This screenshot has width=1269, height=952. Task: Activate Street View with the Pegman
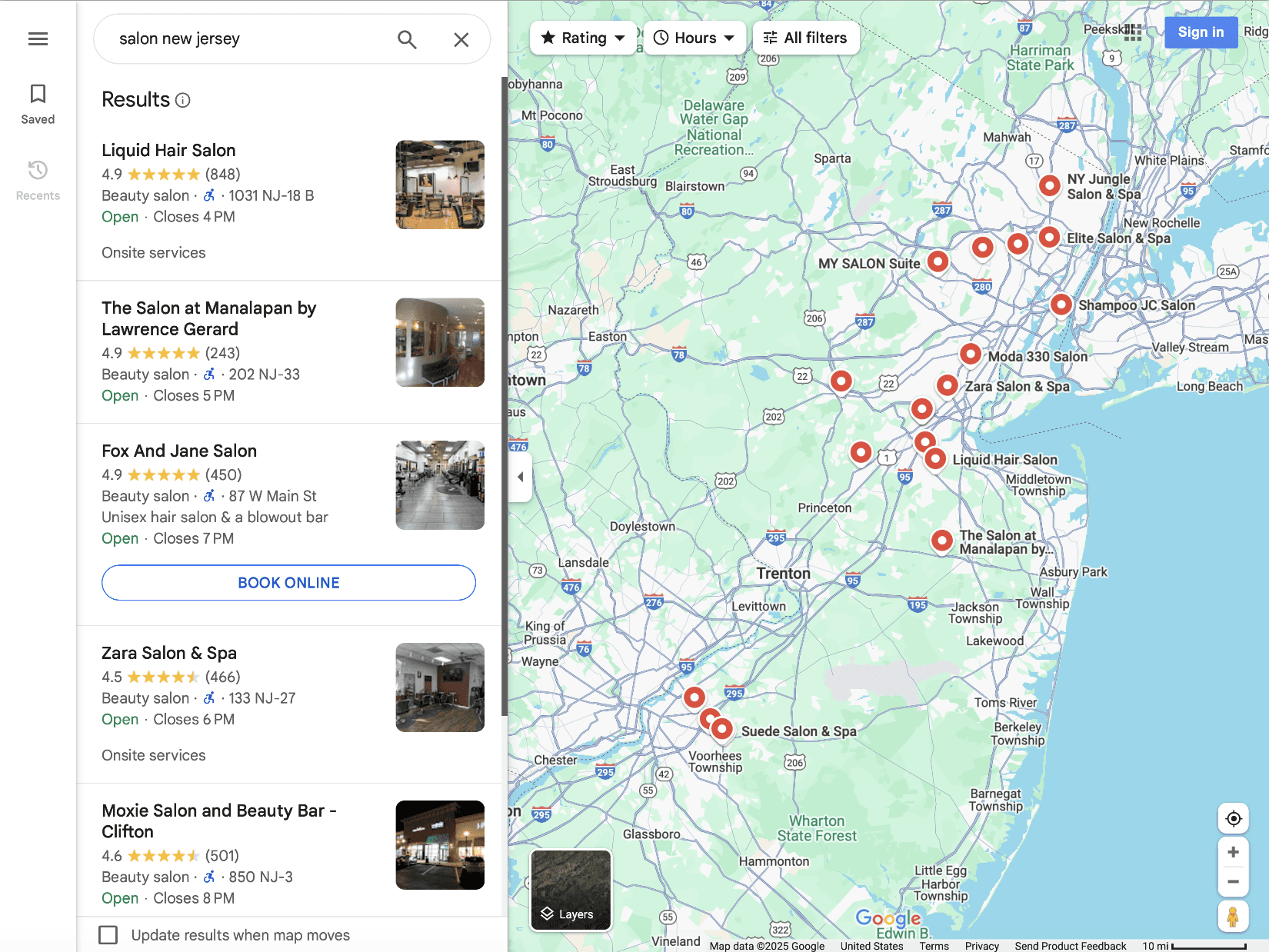[1233, 917]
